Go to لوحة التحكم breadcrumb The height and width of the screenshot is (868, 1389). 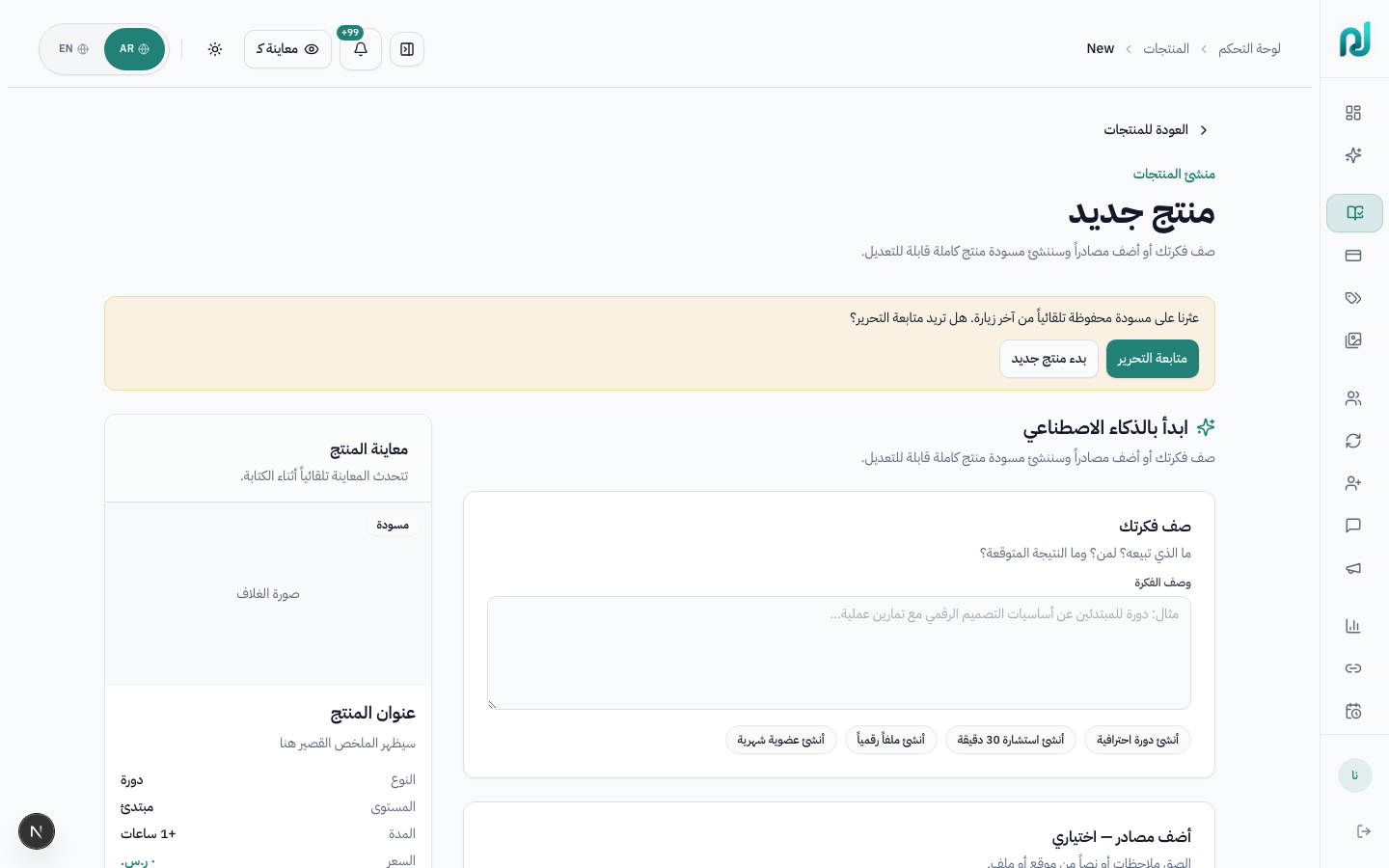click(x=1249, y=48)
